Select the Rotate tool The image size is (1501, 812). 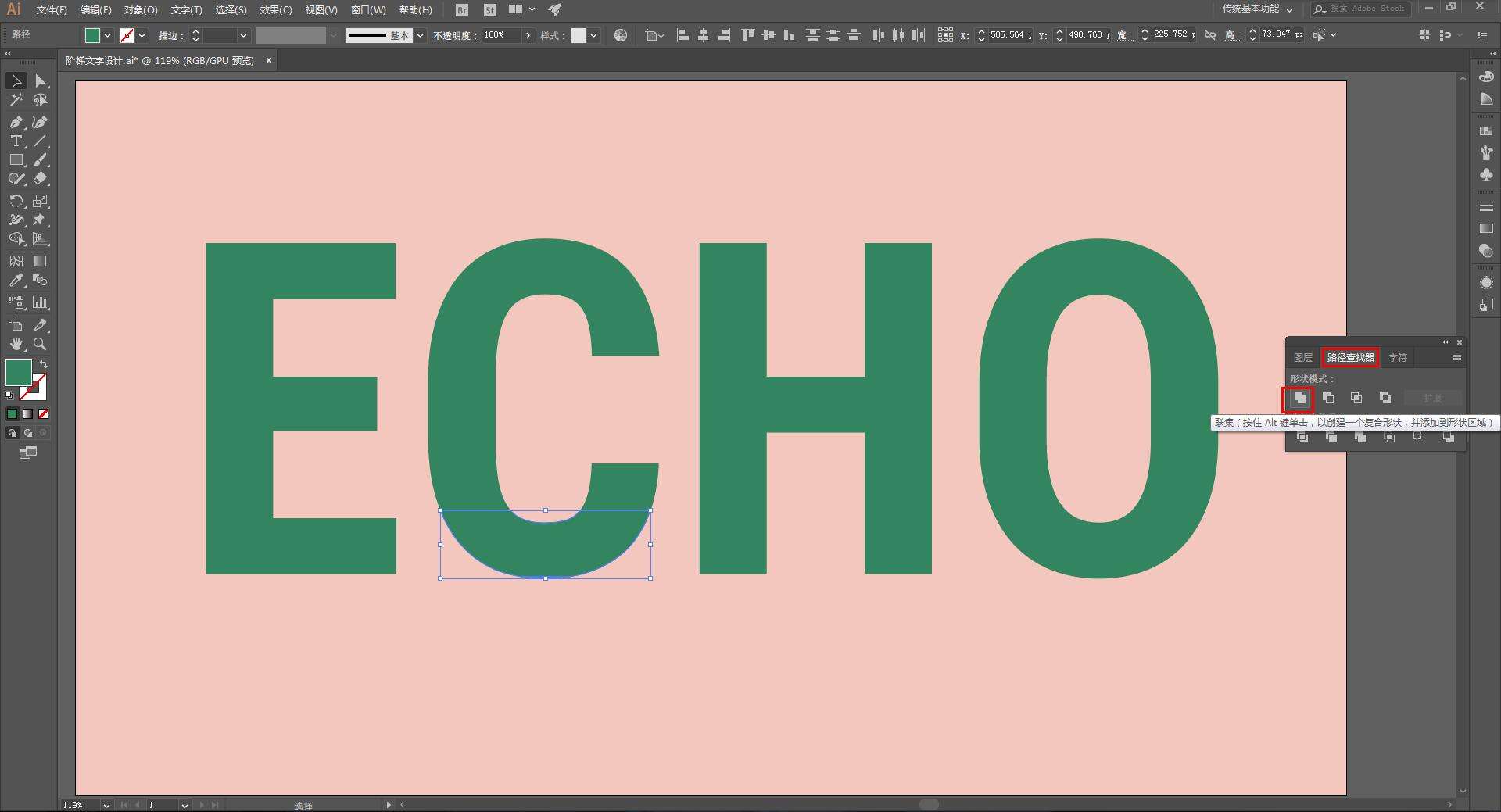point(16,201)
